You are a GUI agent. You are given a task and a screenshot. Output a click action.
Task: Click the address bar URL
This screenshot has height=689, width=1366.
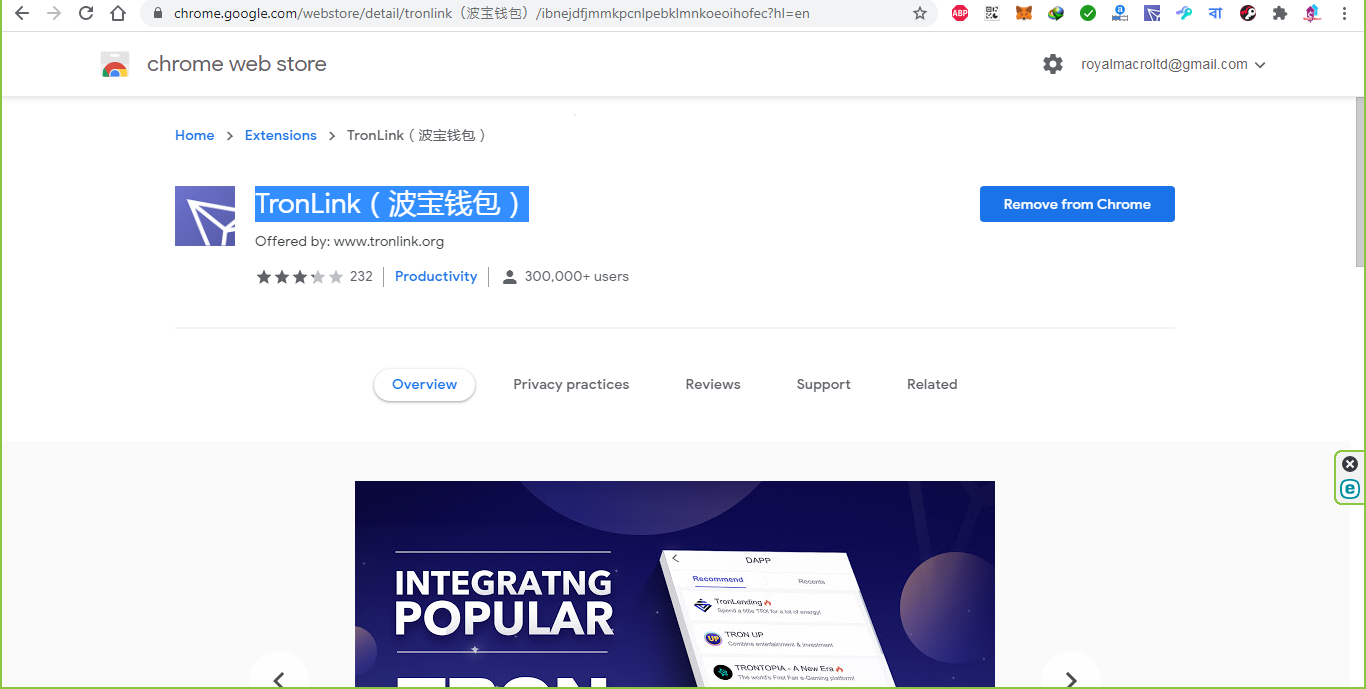point(492,14)
